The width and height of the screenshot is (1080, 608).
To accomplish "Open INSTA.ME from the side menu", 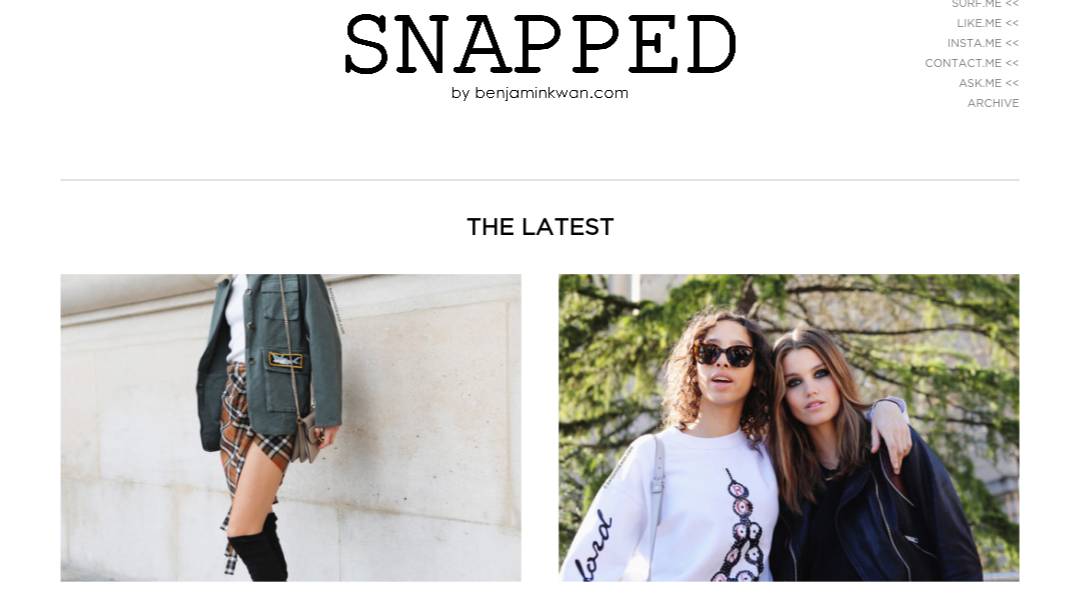I will tap(974, 43).
